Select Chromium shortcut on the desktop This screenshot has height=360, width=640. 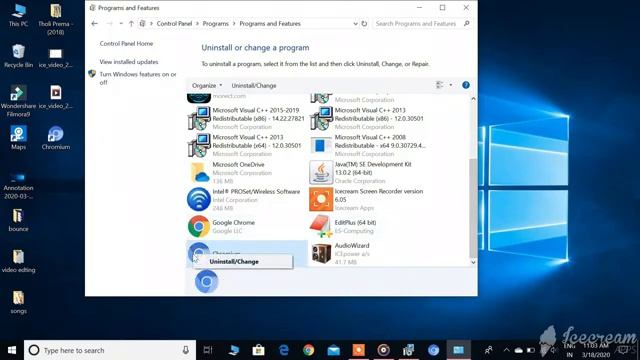(56, 138)
